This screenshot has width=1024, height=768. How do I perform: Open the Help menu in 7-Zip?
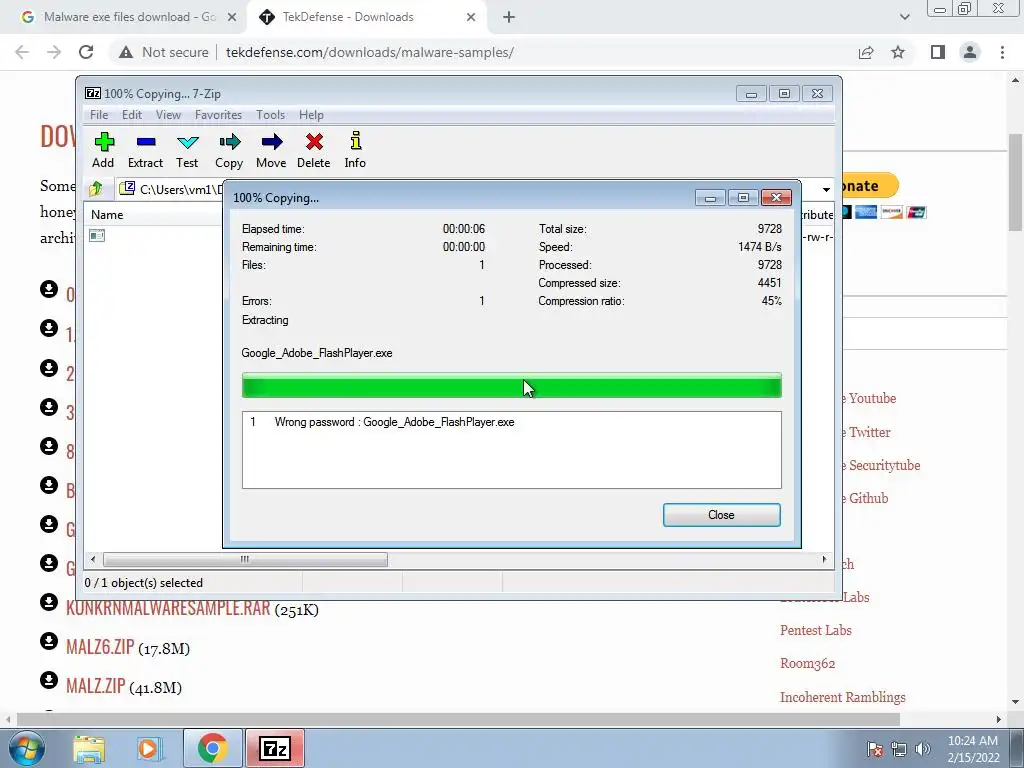tap(312, 115)
